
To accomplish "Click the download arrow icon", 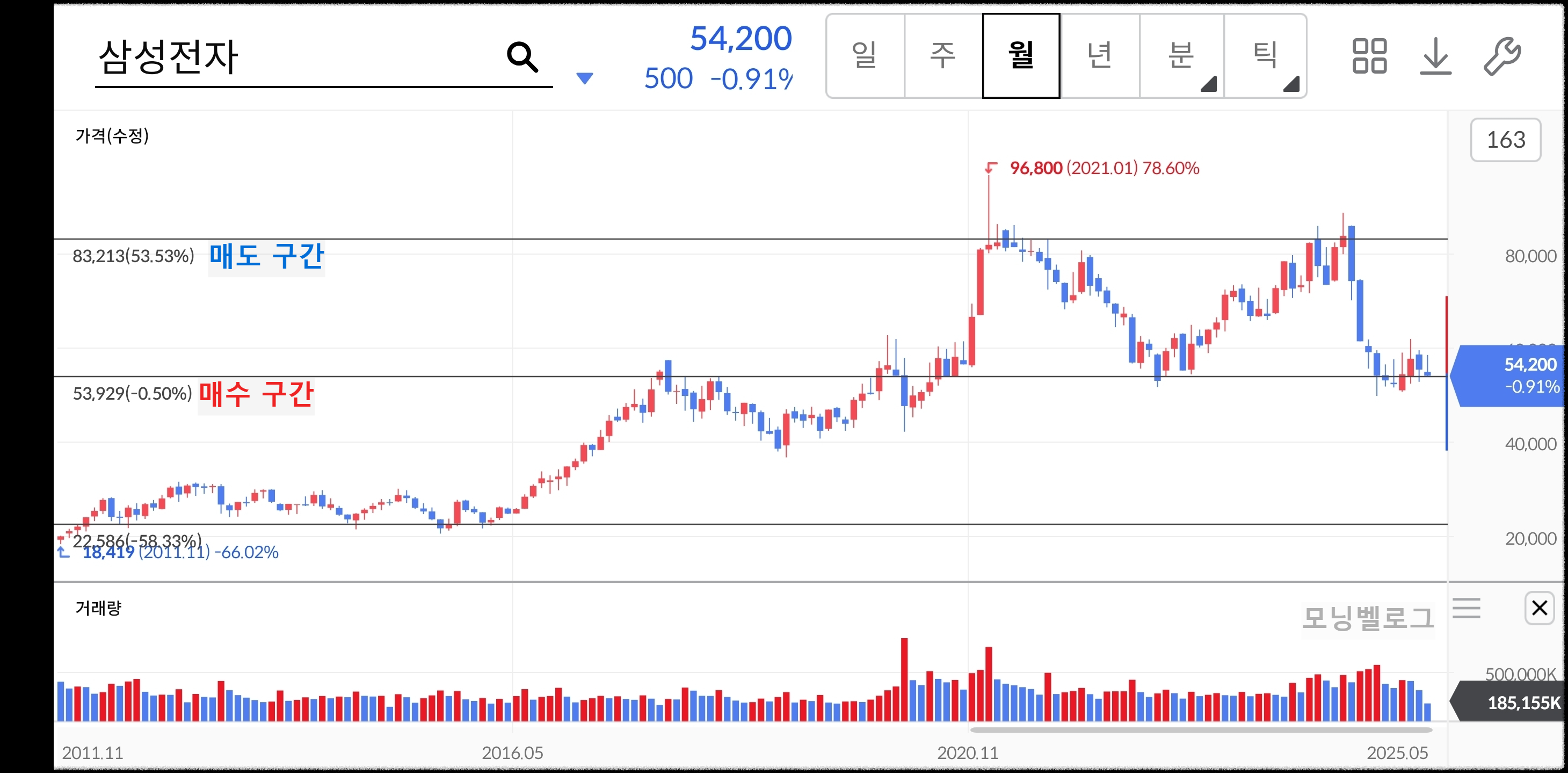I will [1435, 56].
